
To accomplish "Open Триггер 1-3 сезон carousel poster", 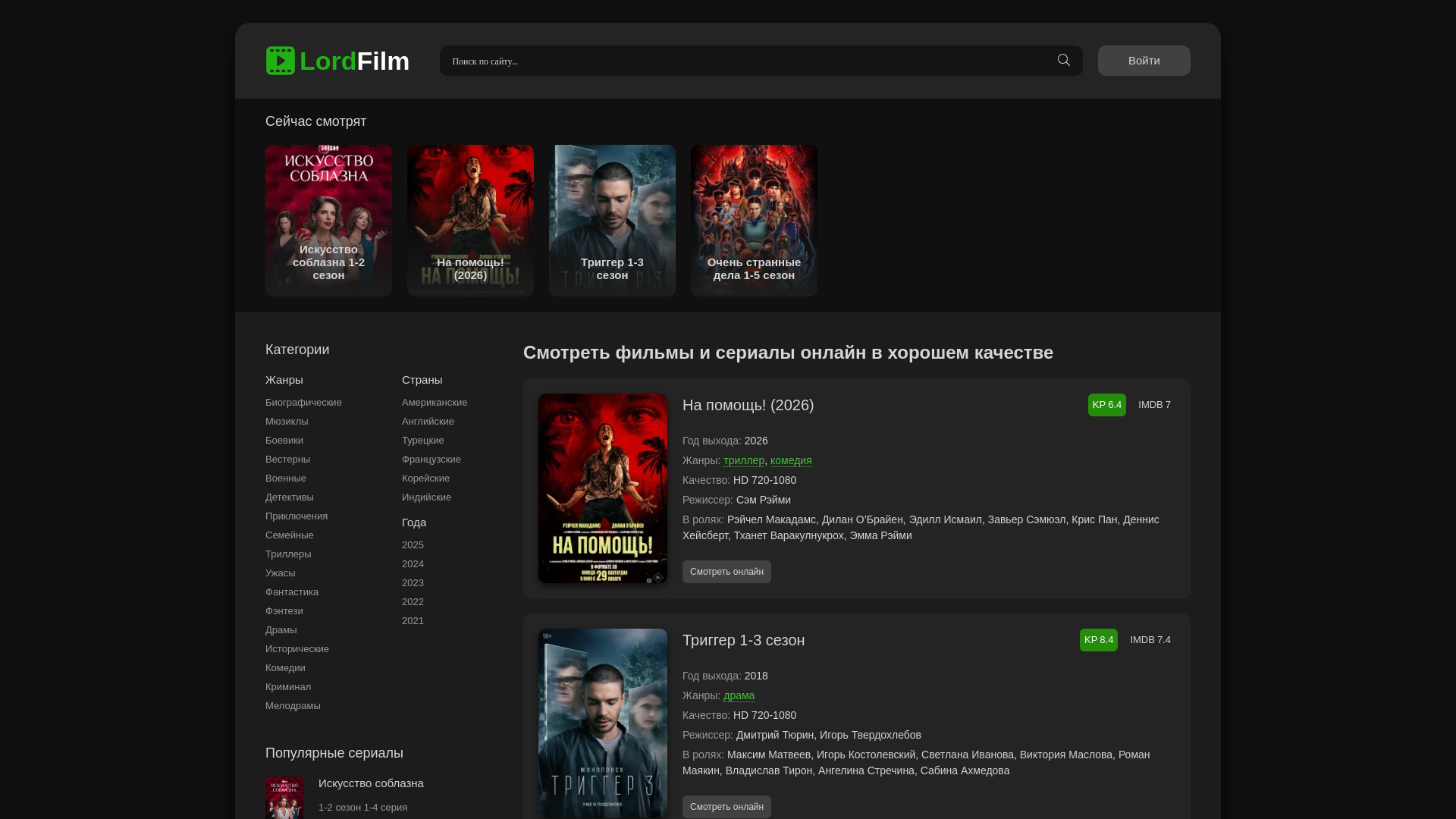I will click(612, 221).
